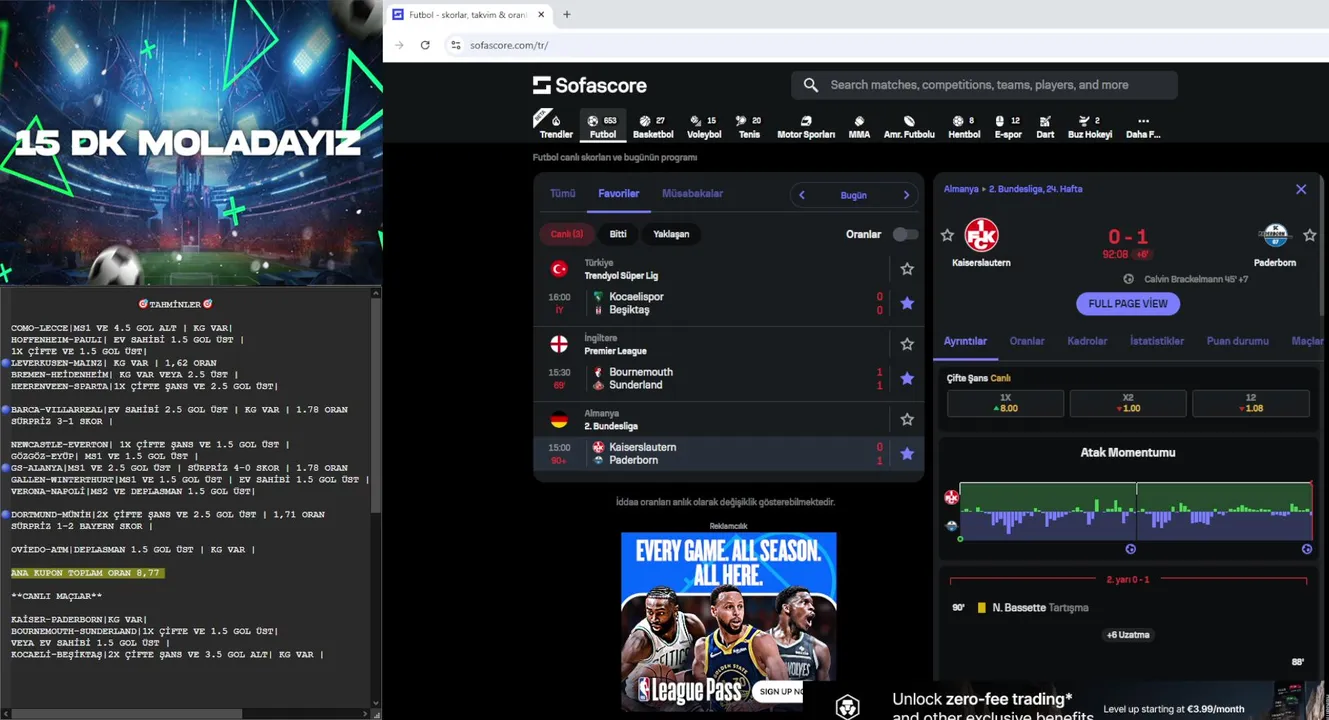Favorite the Trendyol Süper Lig league
The width and height of the screenshot is (1329, 720).
pos(907,269)
